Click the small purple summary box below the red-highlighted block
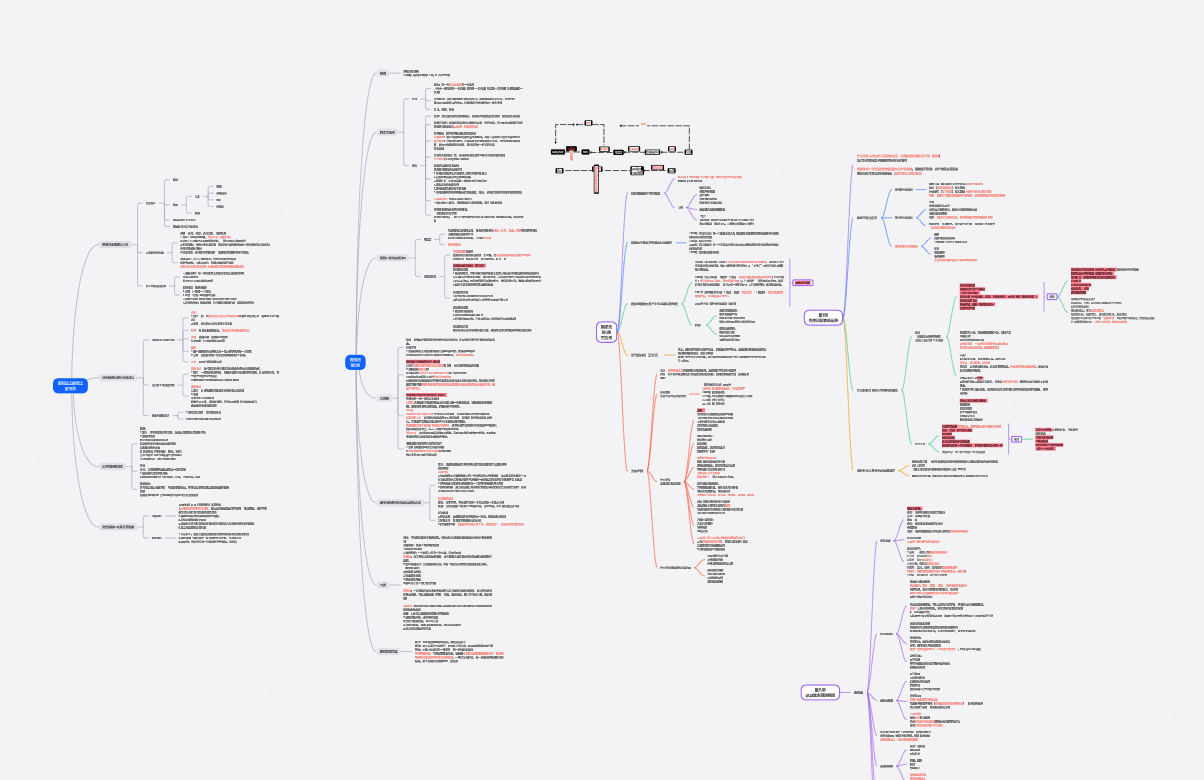Viewport: 1204px width, 780px height. (1016, 438)
